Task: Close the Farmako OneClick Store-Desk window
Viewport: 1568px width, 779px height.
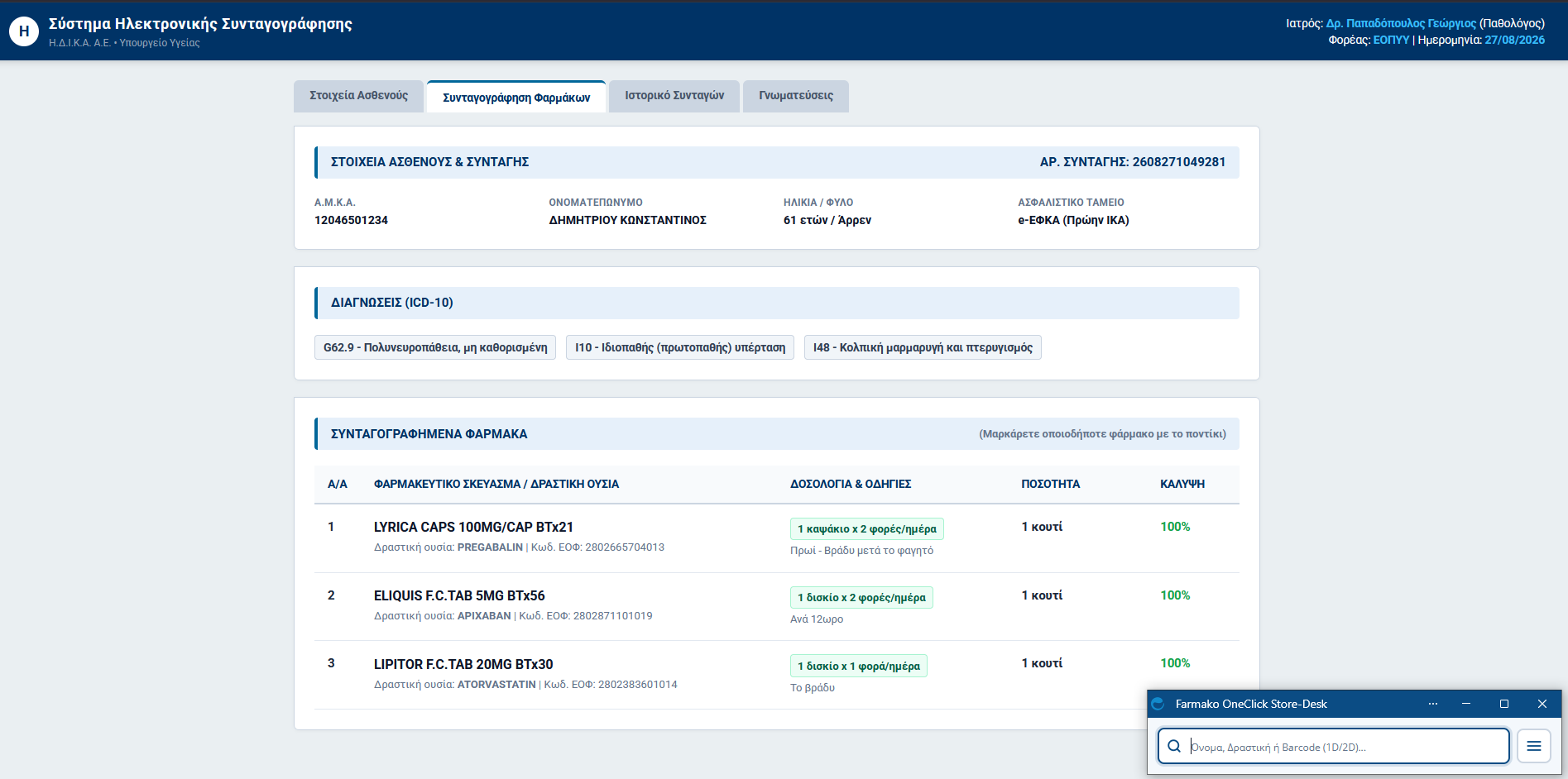Action: tap(1542, 704)
